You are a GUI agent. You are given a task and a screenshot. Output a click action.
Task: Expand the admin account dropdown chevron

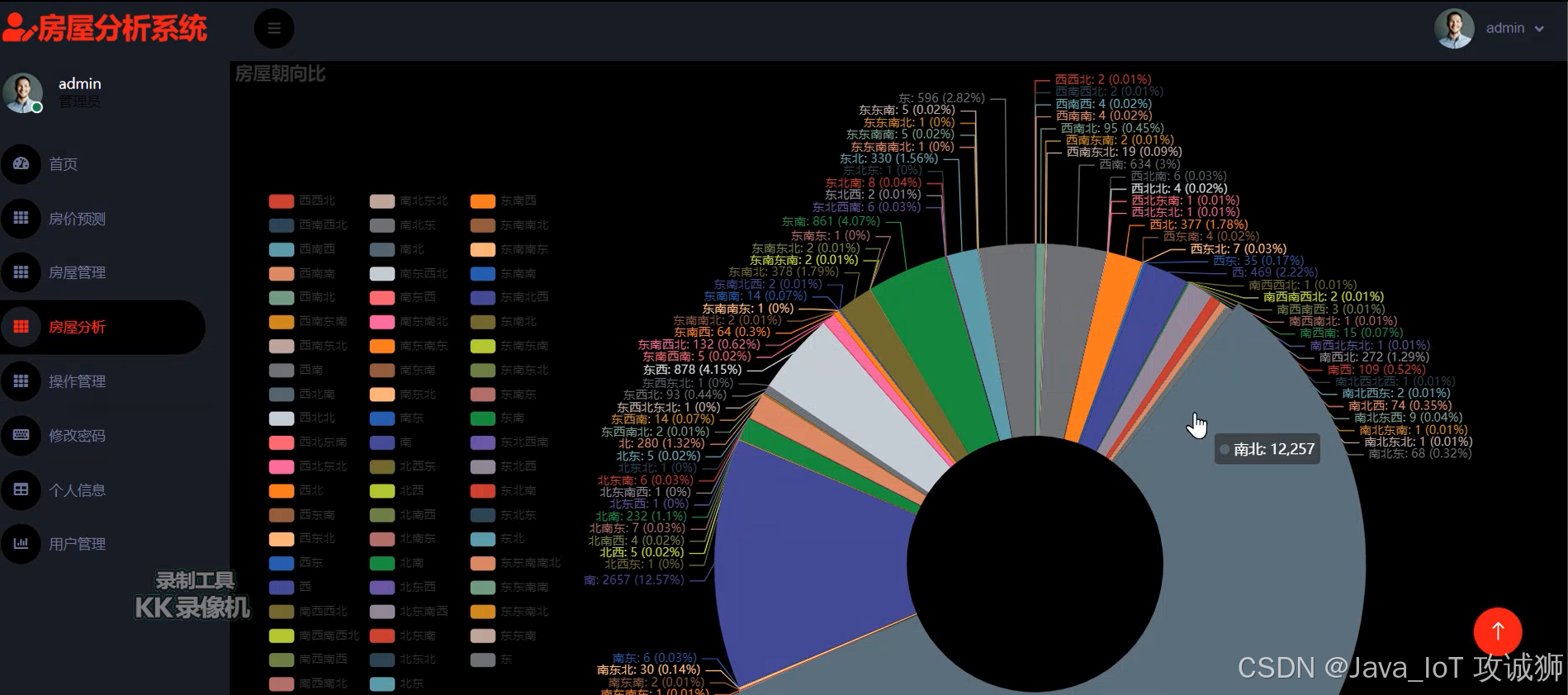click(x=1539, y=29)
